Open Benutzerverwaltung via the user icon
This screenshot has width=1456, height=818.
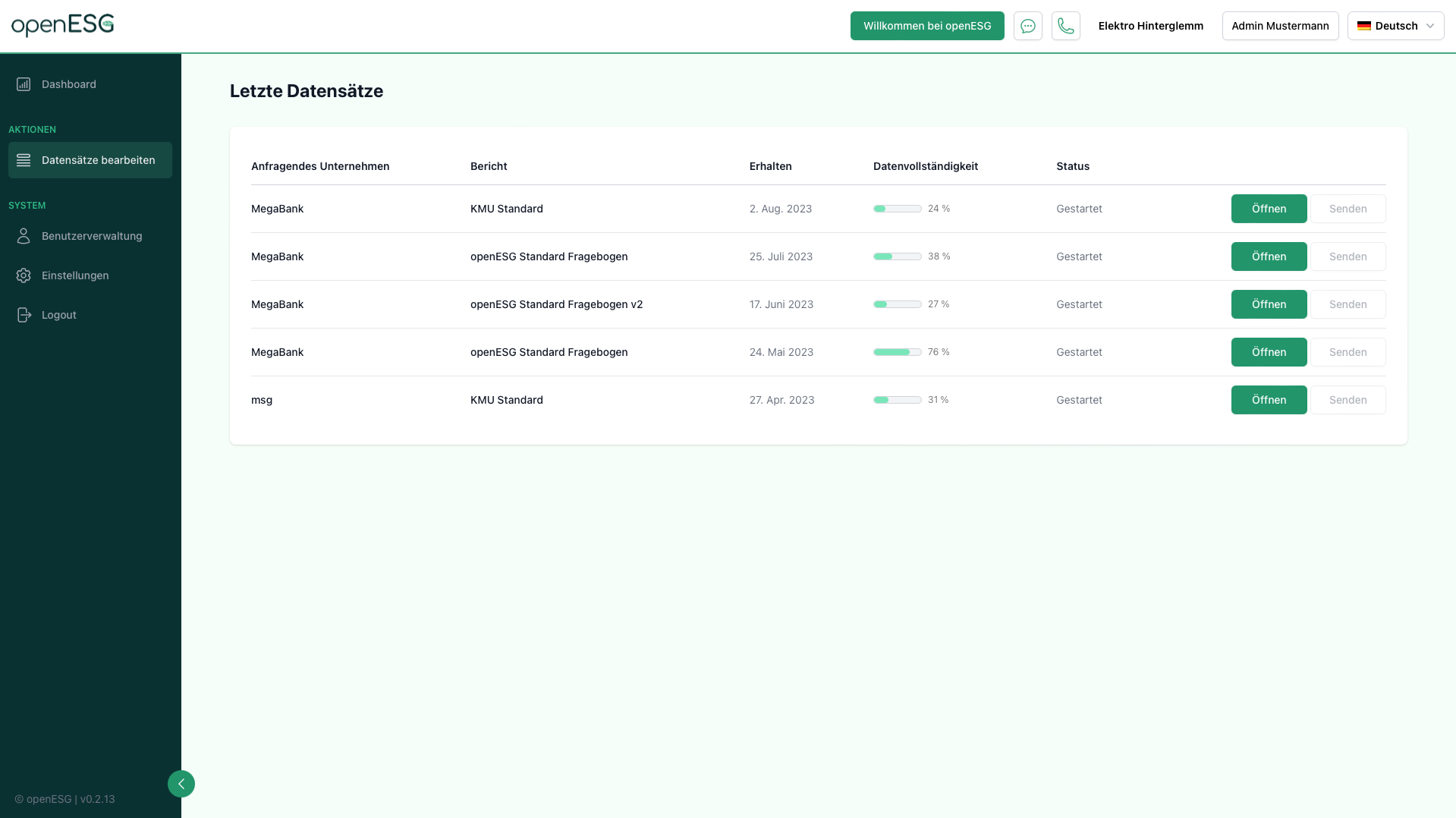[x=24, y=236]
